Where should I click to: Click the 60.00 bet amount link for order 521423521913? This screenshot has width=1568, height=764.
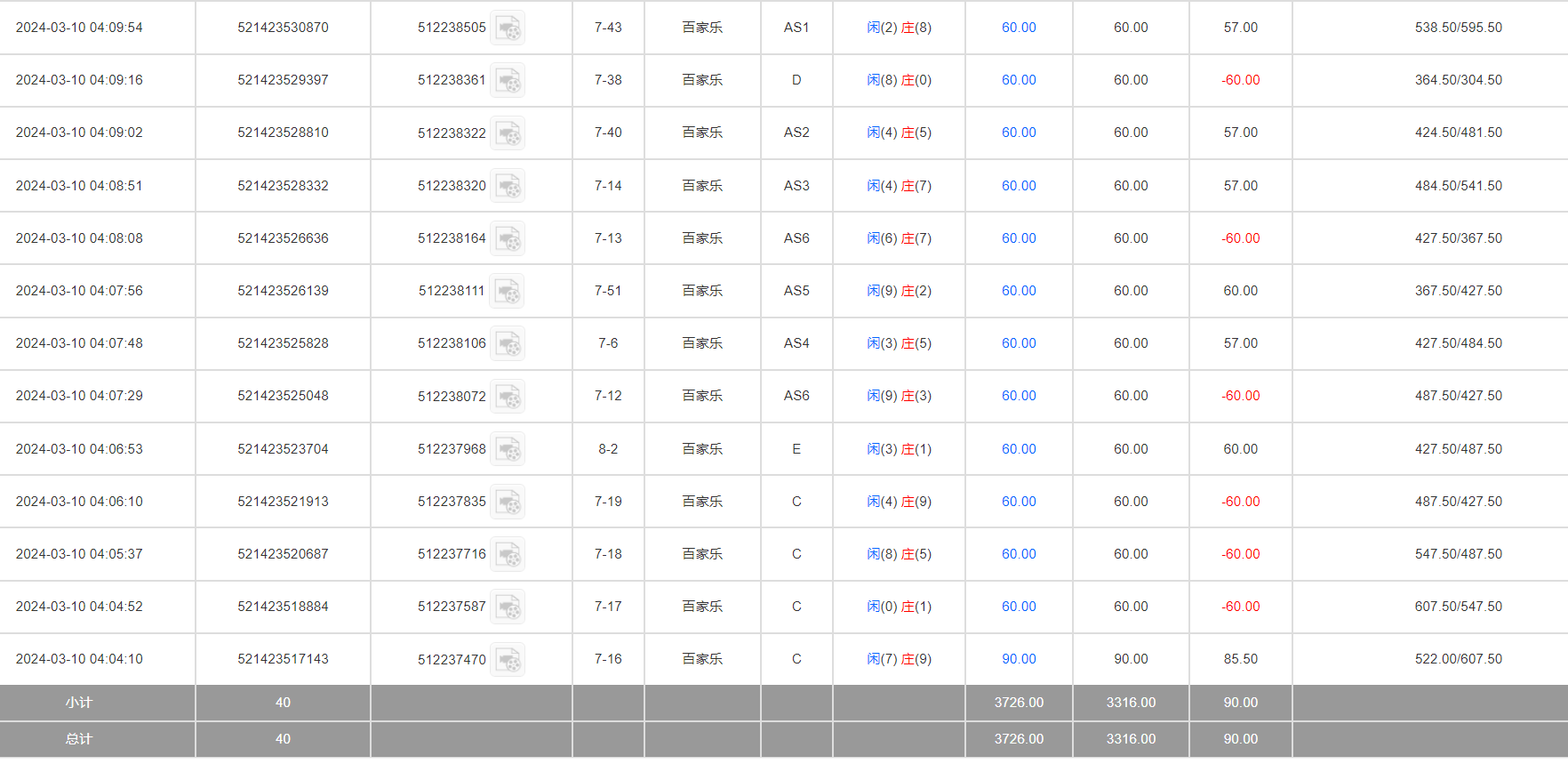[1019, 502]
